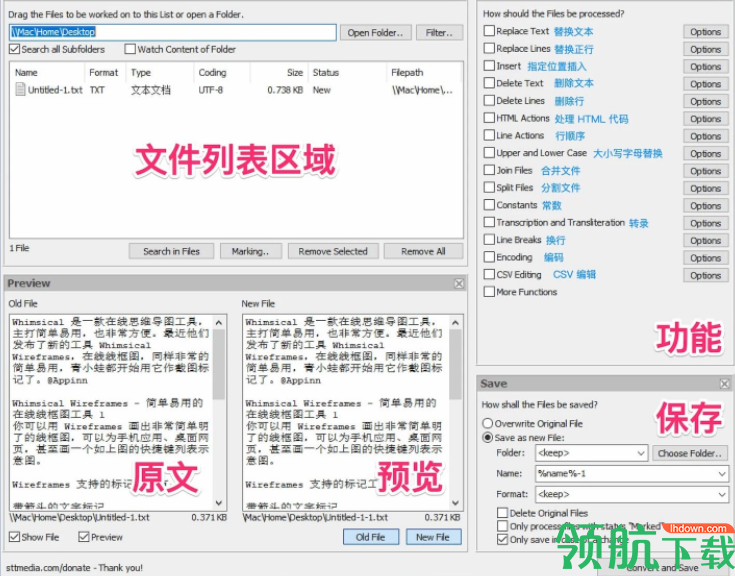Click Remove All button
The height and width of the screenshot is (576, 735).
tap(423, 251)
